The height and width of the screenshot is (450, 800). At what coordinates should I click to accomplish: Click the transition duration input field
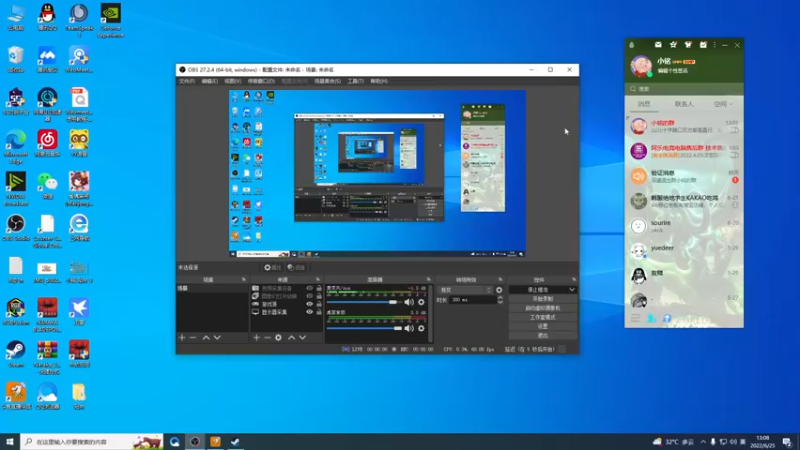pos(472,300)
